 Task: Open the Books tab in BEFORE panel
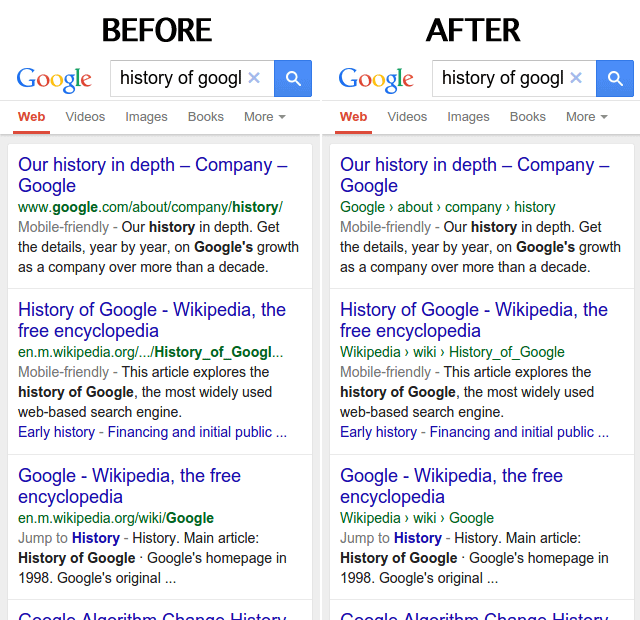point(206,117)
